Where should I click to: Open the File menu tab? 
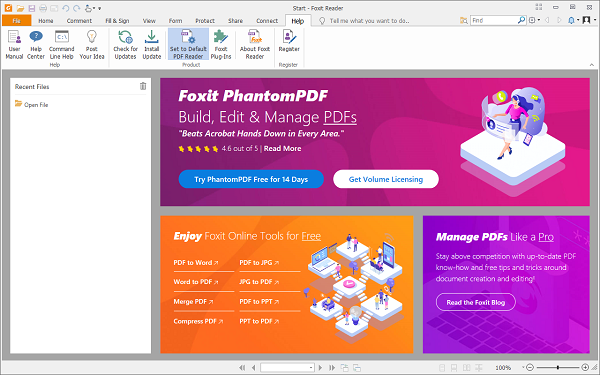(16, 21)
